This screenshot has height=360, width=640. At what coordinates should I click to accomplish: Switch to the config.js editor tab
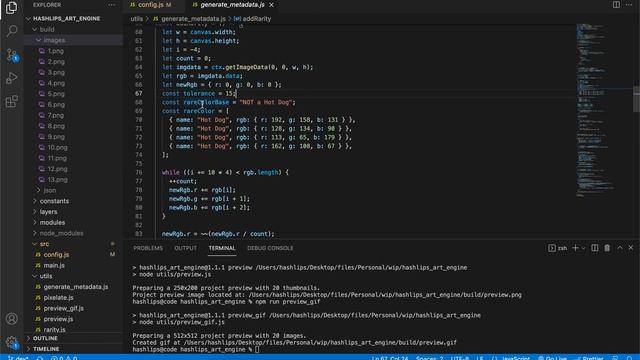pos(155,5)
